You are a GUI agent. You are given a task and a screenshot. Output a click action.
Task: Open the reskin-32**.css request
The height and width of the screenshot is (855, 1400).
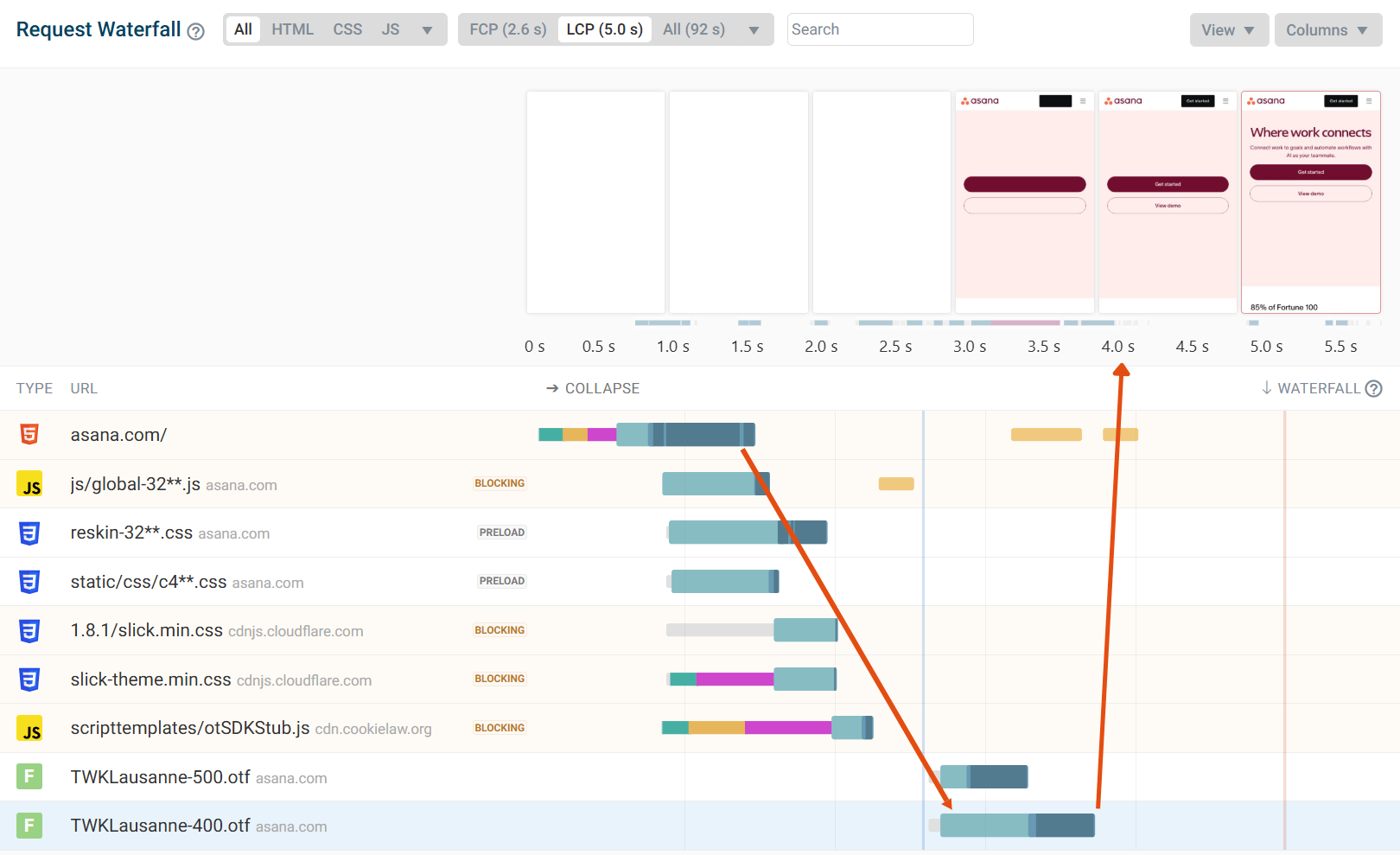pyautogui.click(x=700, y=533)
